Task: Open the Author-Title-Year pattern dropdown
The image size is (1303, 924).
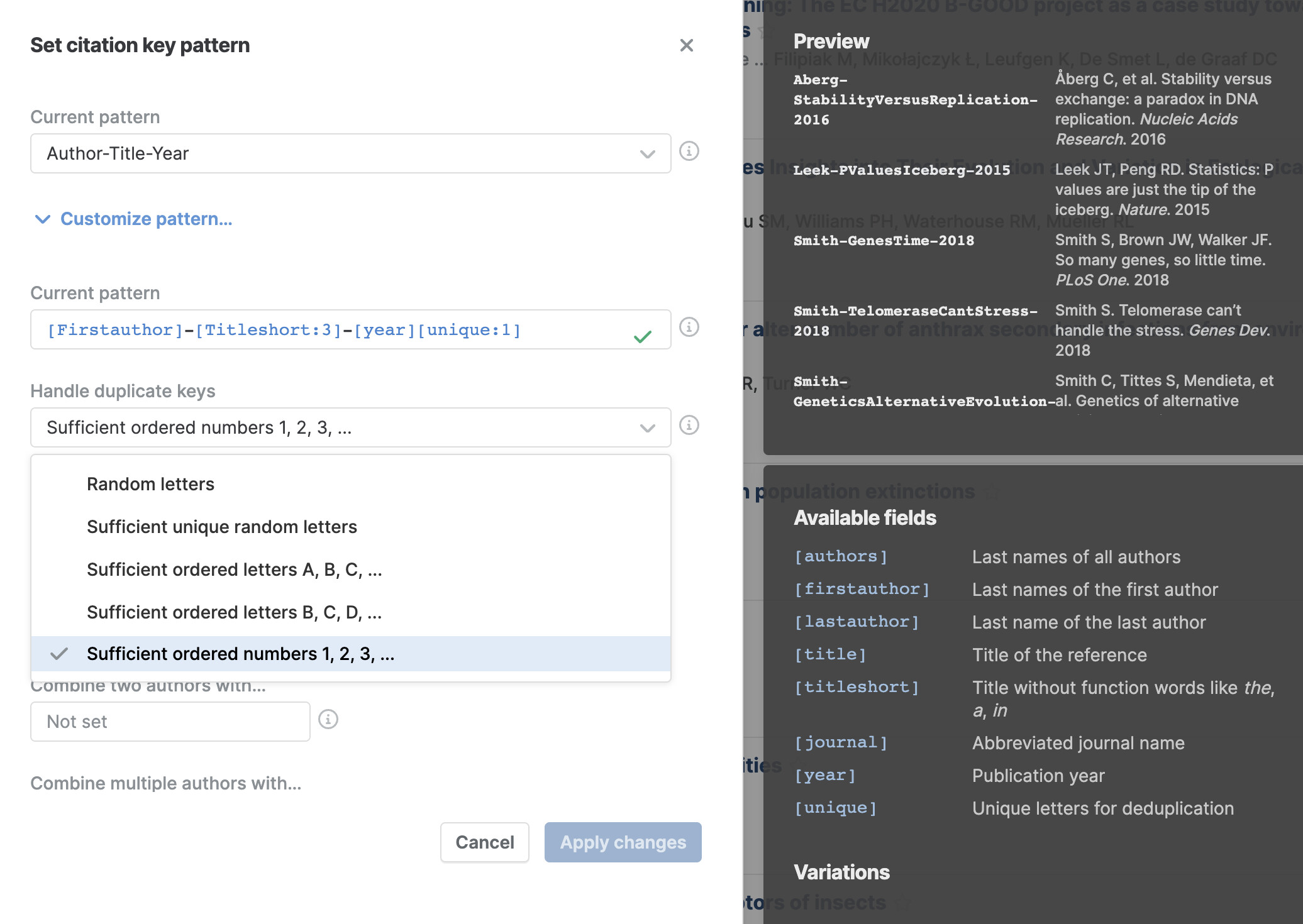Action: [350, 153]
